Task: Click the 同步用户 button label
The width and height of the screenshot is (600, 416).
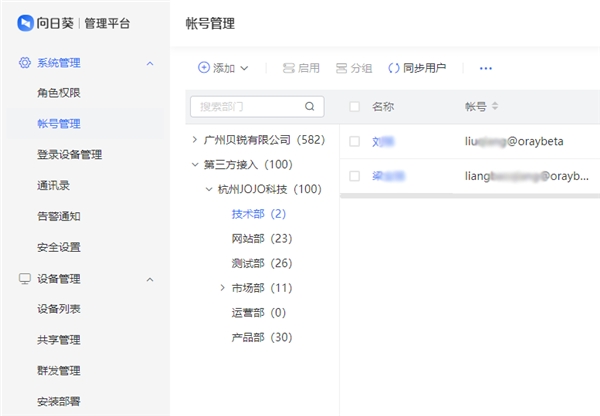Action: point(424,68)
